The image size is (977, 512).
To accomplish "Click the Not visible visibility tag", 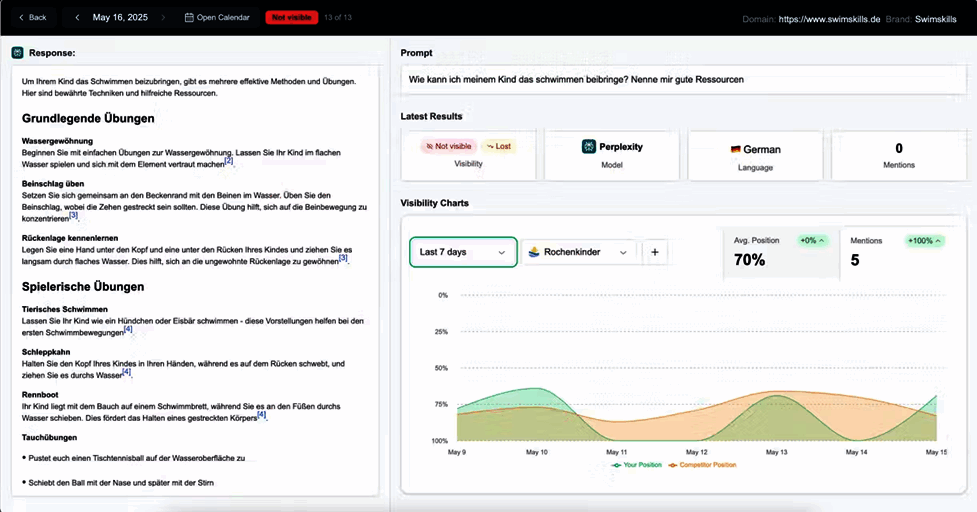I will tap(447, 146).
